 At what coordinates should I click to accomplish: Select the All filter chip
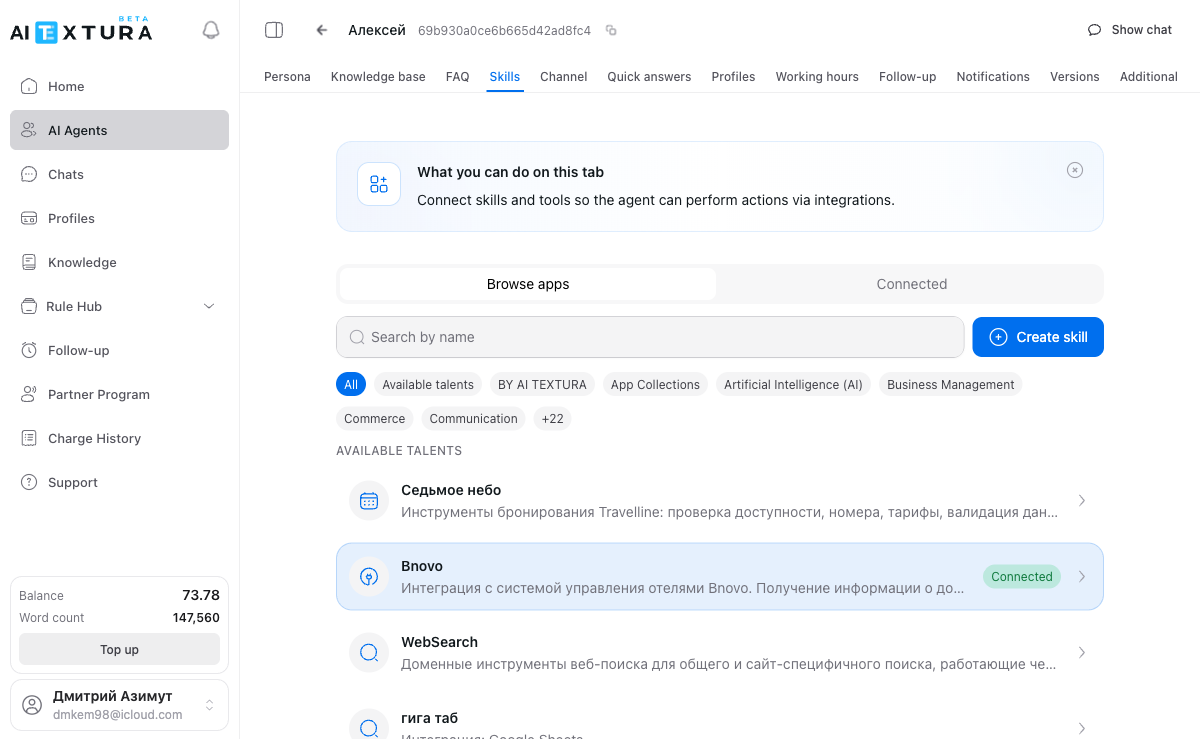(x=351, y=385)
